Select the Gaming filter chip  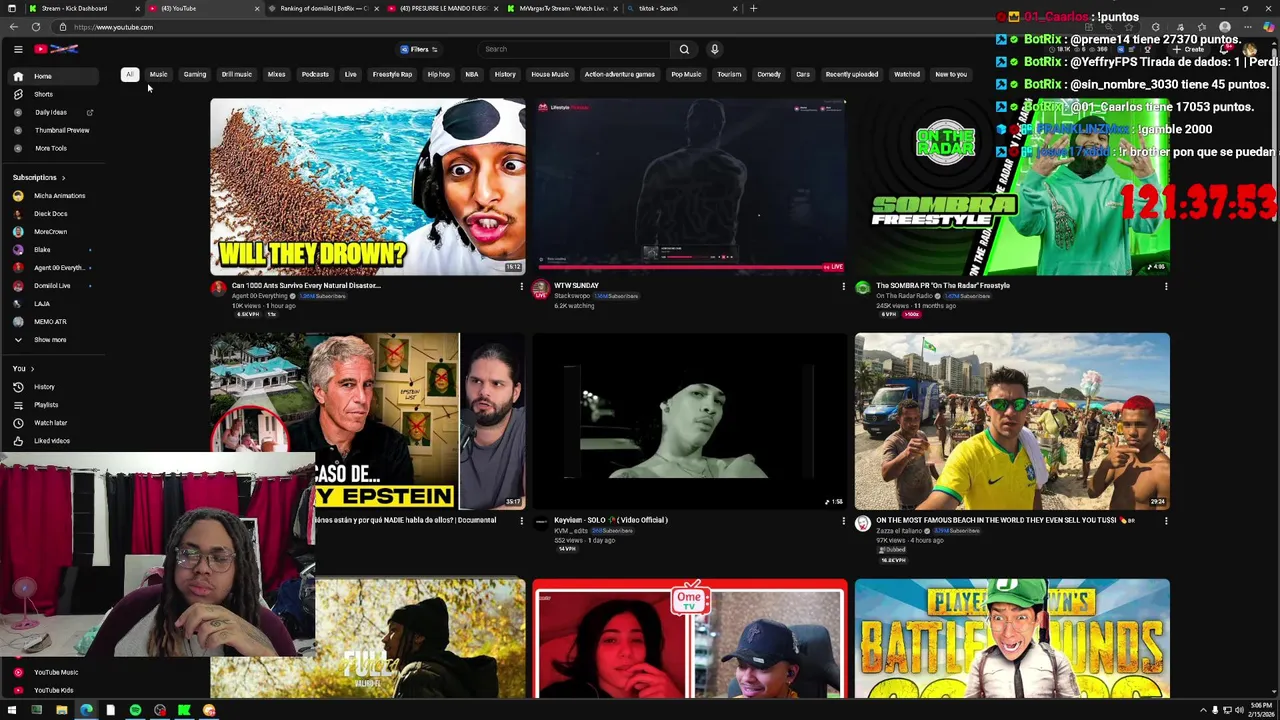[x=195, y=74]
